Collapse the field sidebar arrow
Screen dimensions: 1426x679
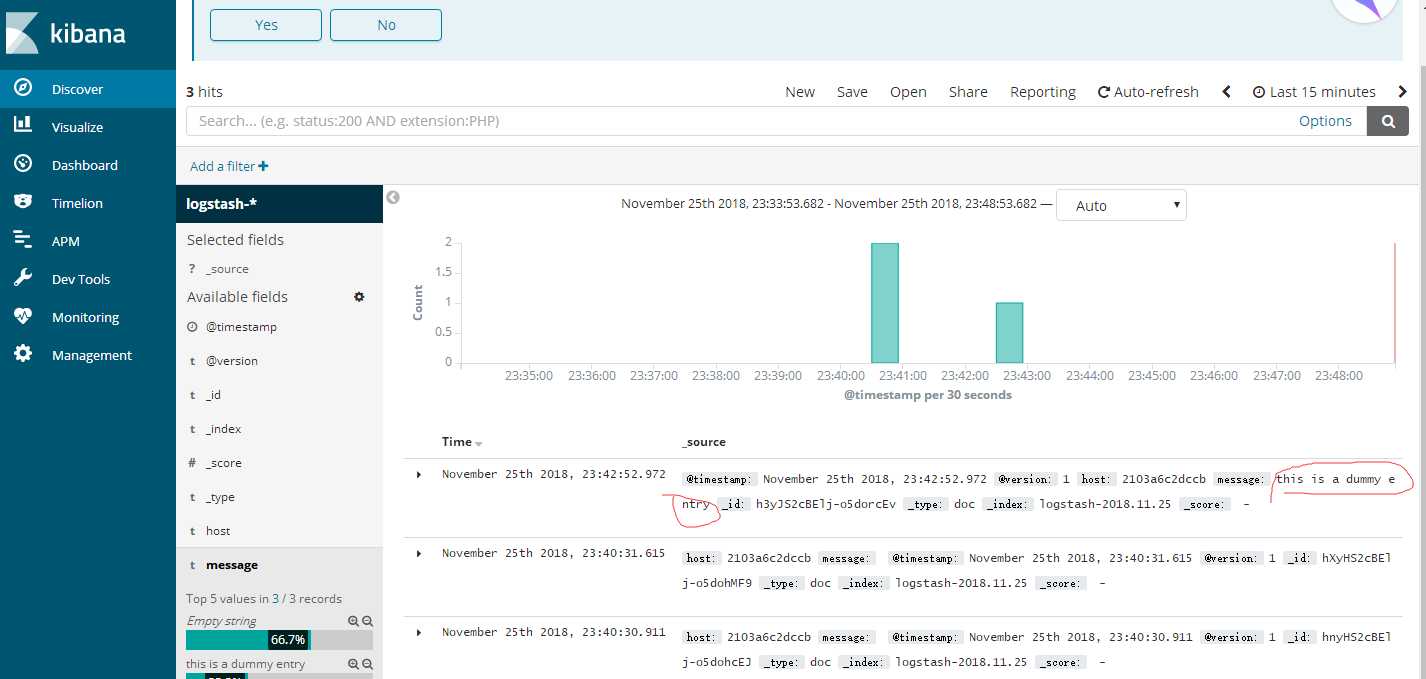(x=393, y=197)
